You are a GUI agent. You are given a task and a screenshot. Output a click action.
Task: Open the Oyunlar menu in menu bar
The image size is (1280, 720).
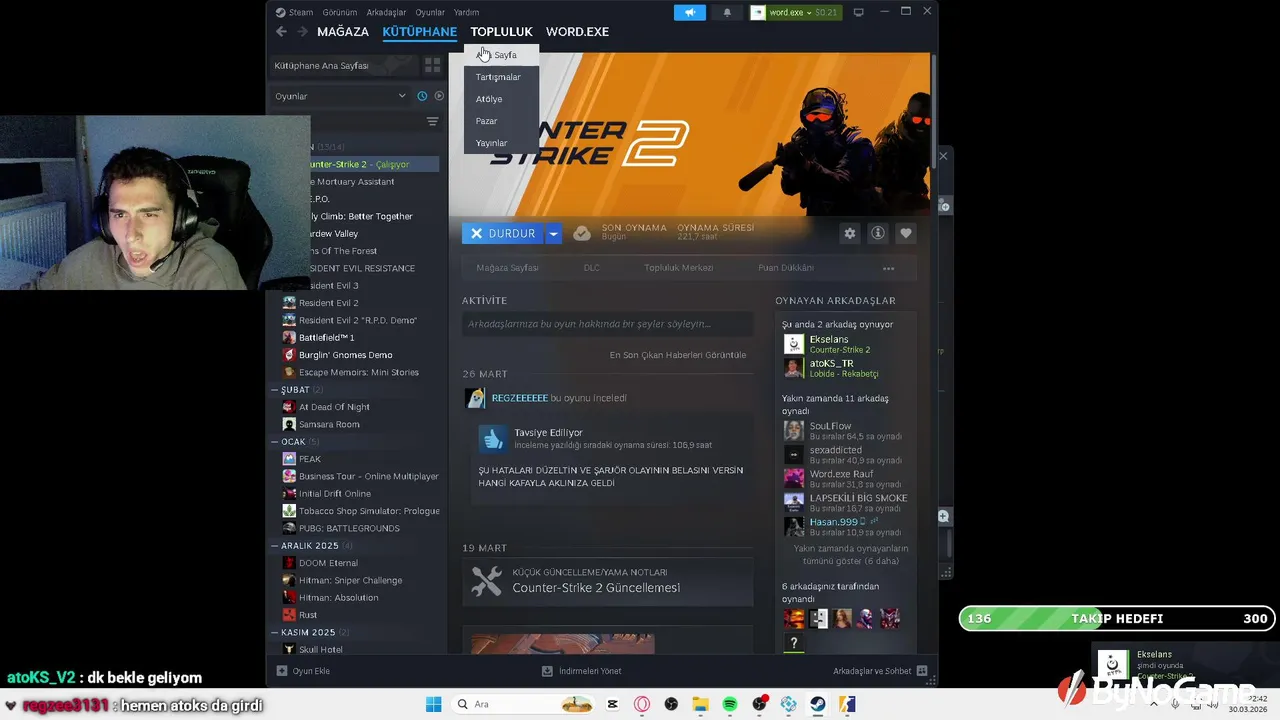(x=430, y=12)
